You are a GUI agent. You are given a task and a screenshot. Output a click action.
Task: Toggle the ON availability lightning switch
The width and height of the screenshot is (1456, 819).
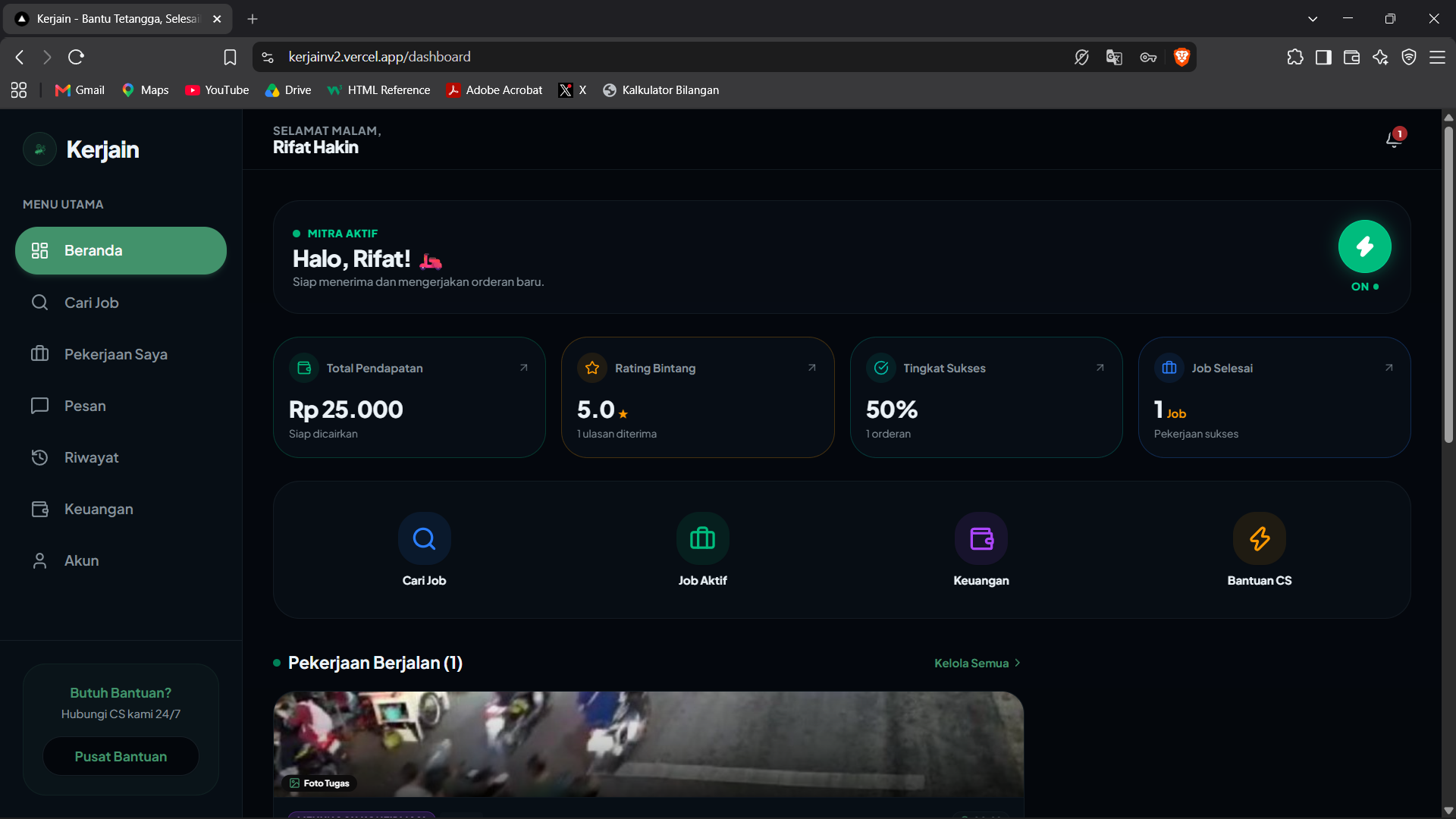coord(1364,246)
